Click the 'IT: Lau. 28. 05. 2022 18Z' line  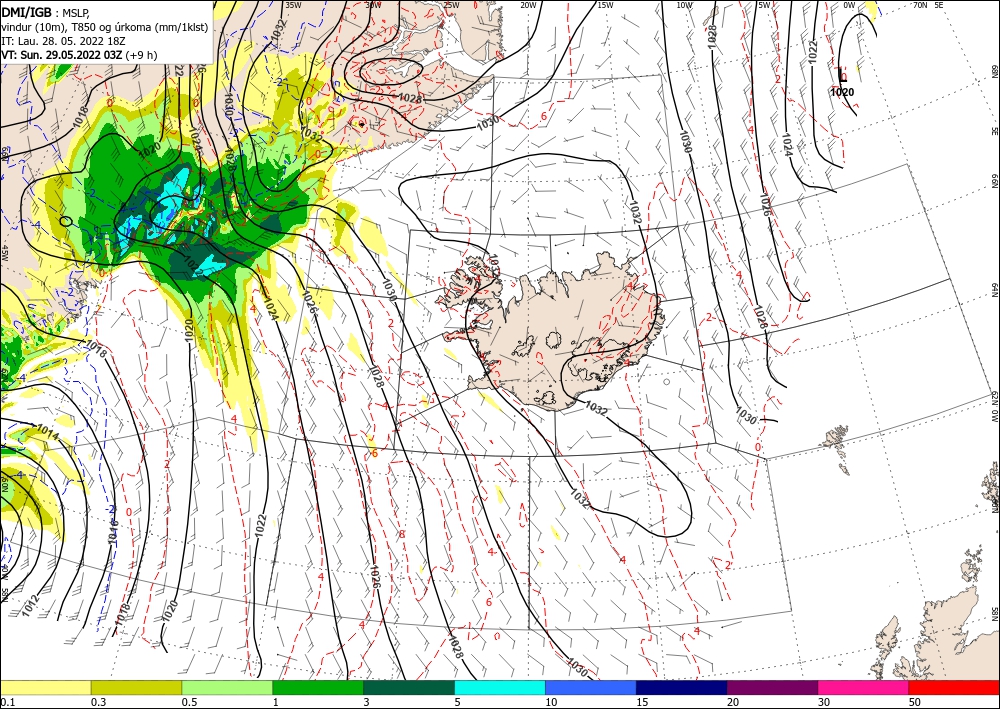(63, 41)
